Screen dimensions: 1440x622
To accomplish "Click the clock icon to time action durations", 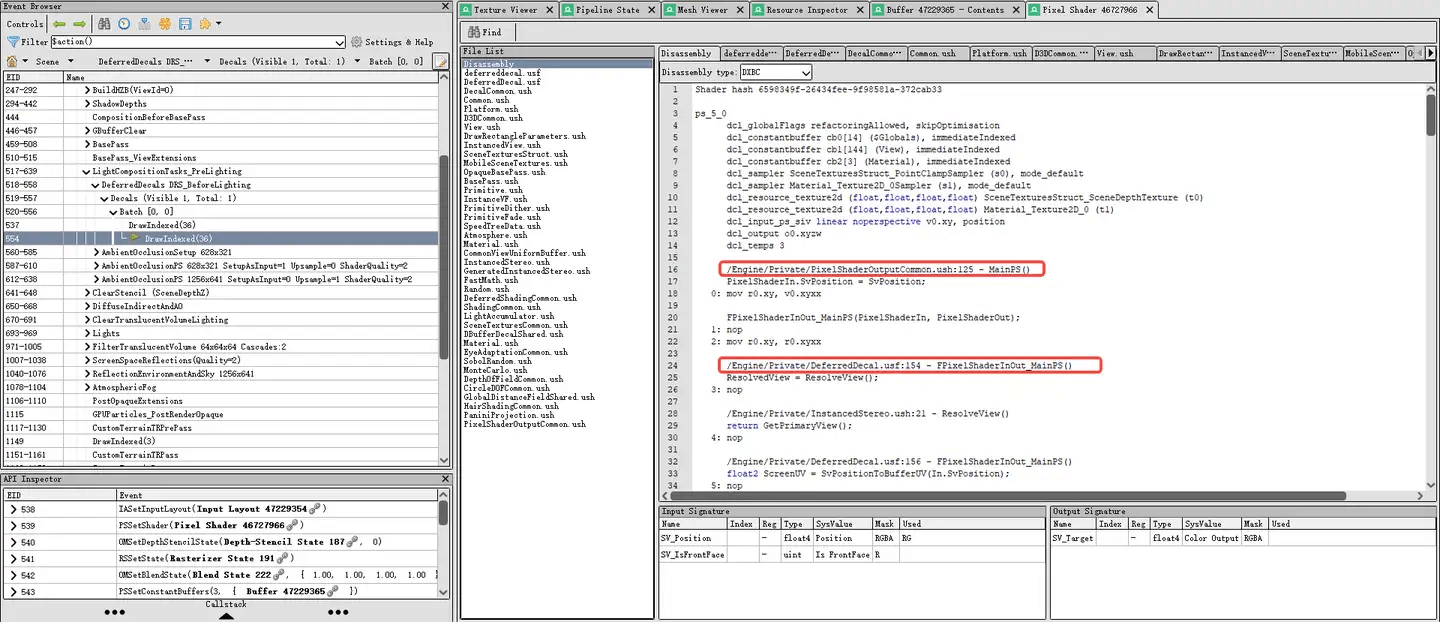I will click(124, 23).
